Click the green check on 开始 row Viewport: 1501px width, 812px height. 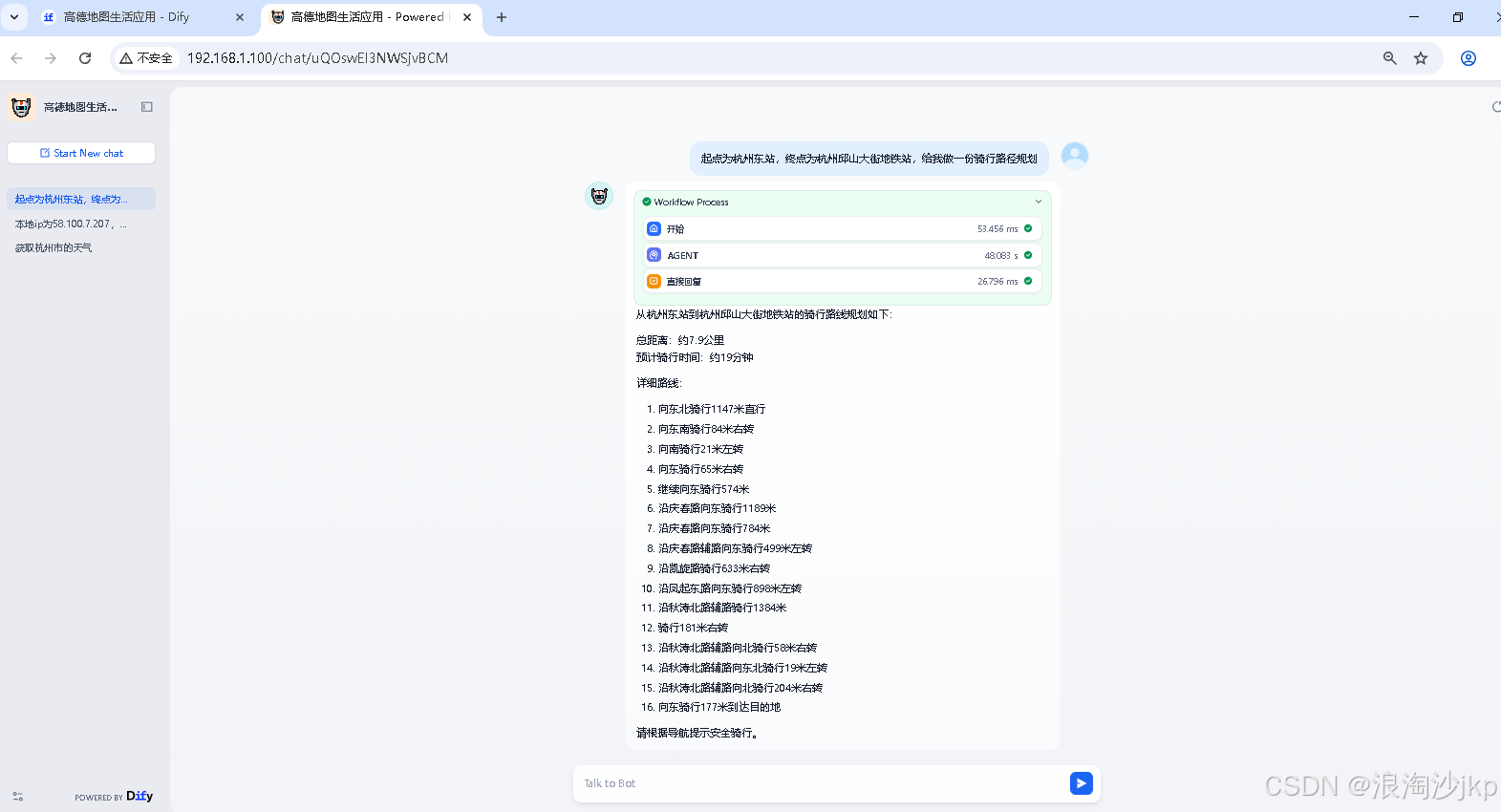(1028, 228)
